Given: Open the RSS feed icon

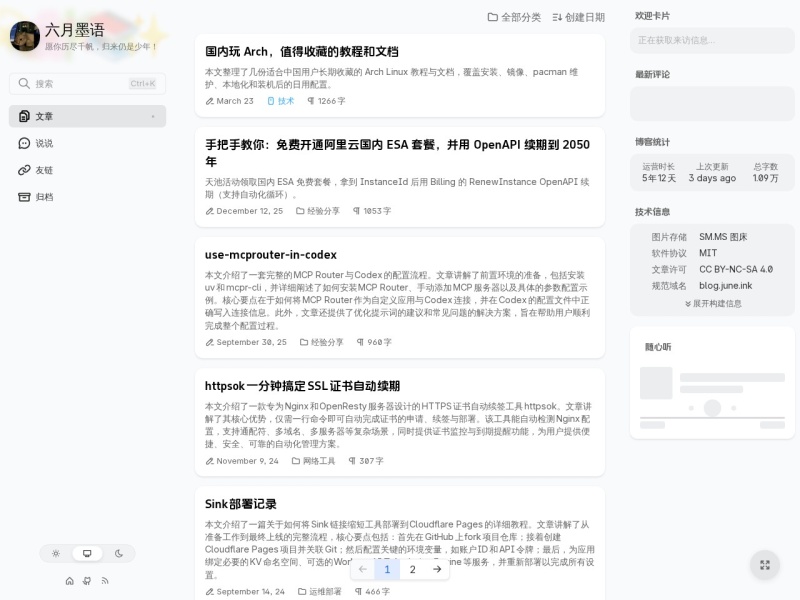Looking at the screenshot, I should pyautogui.click(x=105, y=581).
